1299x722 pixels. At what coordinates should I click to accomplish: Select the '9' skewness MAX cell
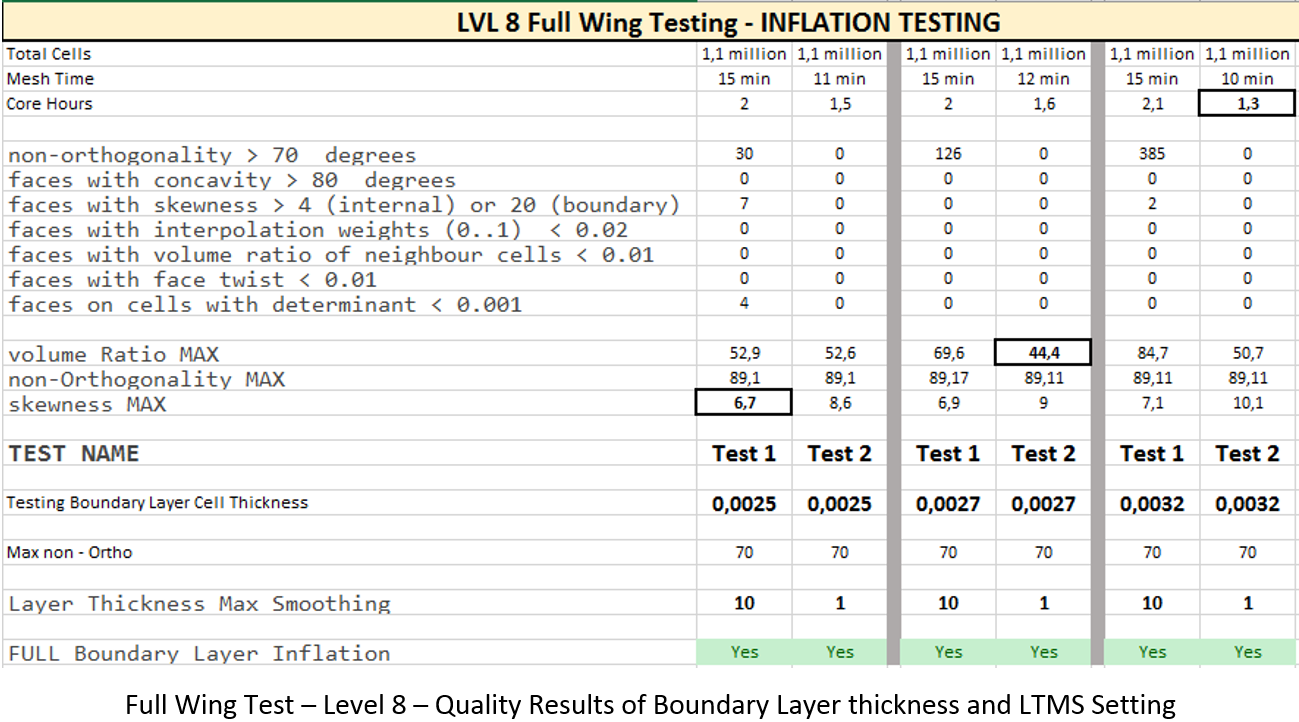[1043, 403]
